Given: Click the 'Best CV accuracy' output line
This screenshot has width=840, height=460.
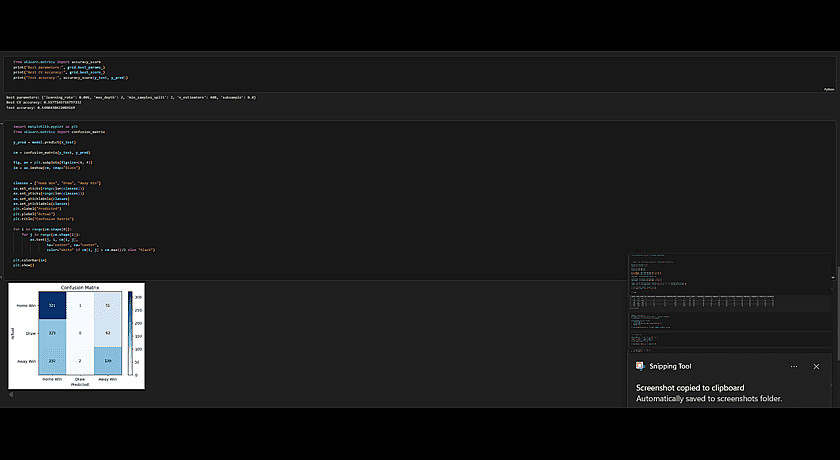Looking at the screenshot, I should click(43, 102).
